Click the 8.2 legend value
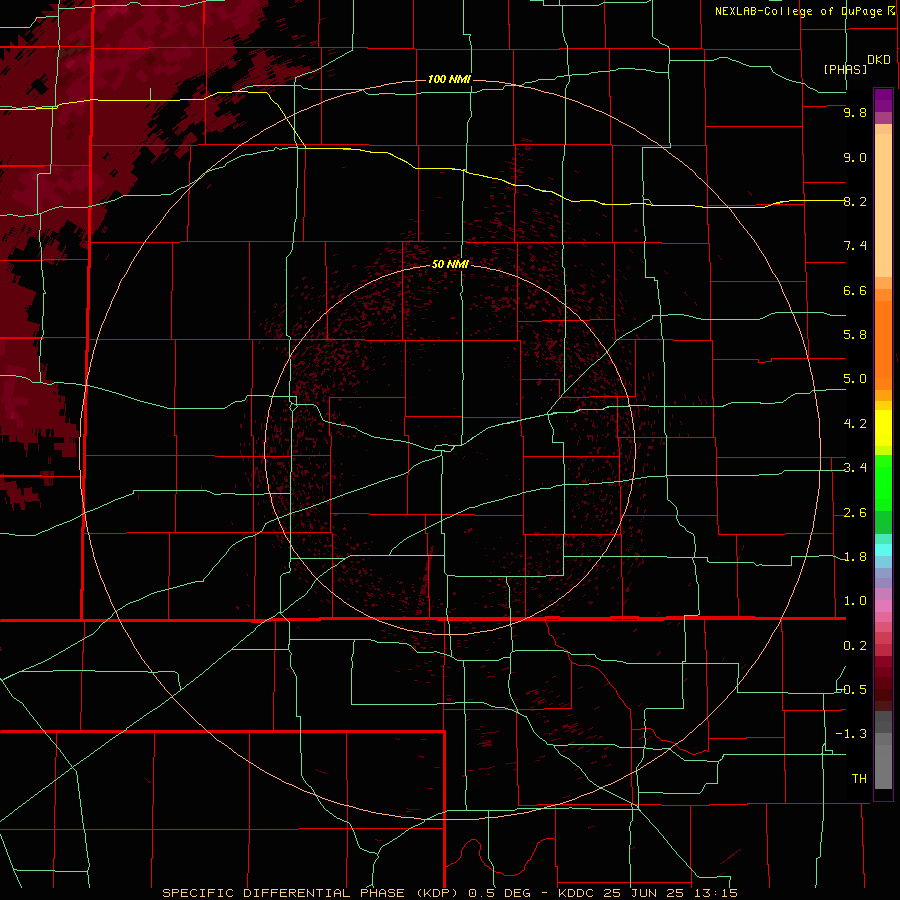900x900 pixels. pyautogui.click(x=855, y=201)
